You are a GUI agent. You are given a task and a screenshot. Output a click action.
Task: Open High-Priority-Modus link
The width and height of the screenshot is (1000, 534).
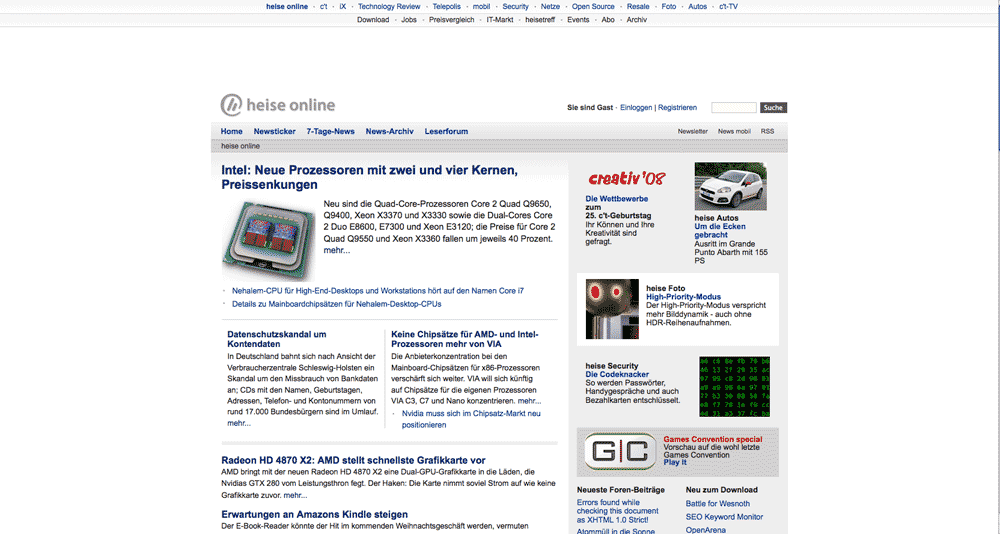coord(683,297)
